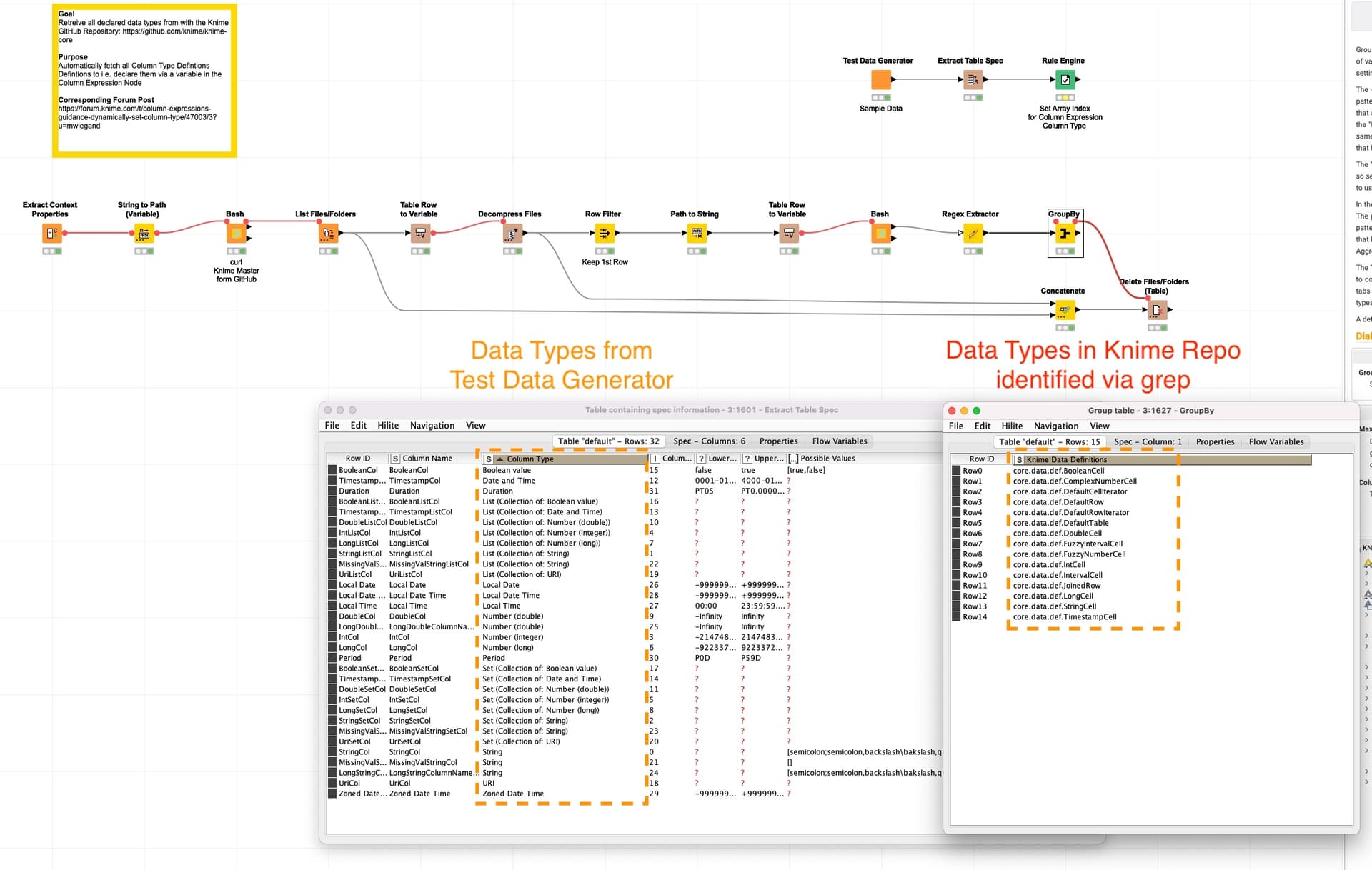
Task: Toggle sort on Knime Data Definitions column
Action: (1065, 459)
